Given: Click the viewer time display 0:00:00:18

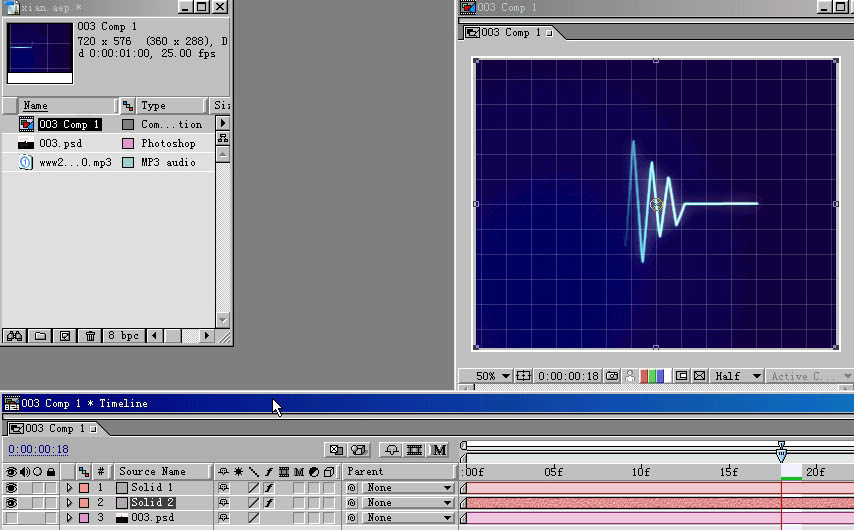Looking at the screenshot, I should tap(568, 376).
